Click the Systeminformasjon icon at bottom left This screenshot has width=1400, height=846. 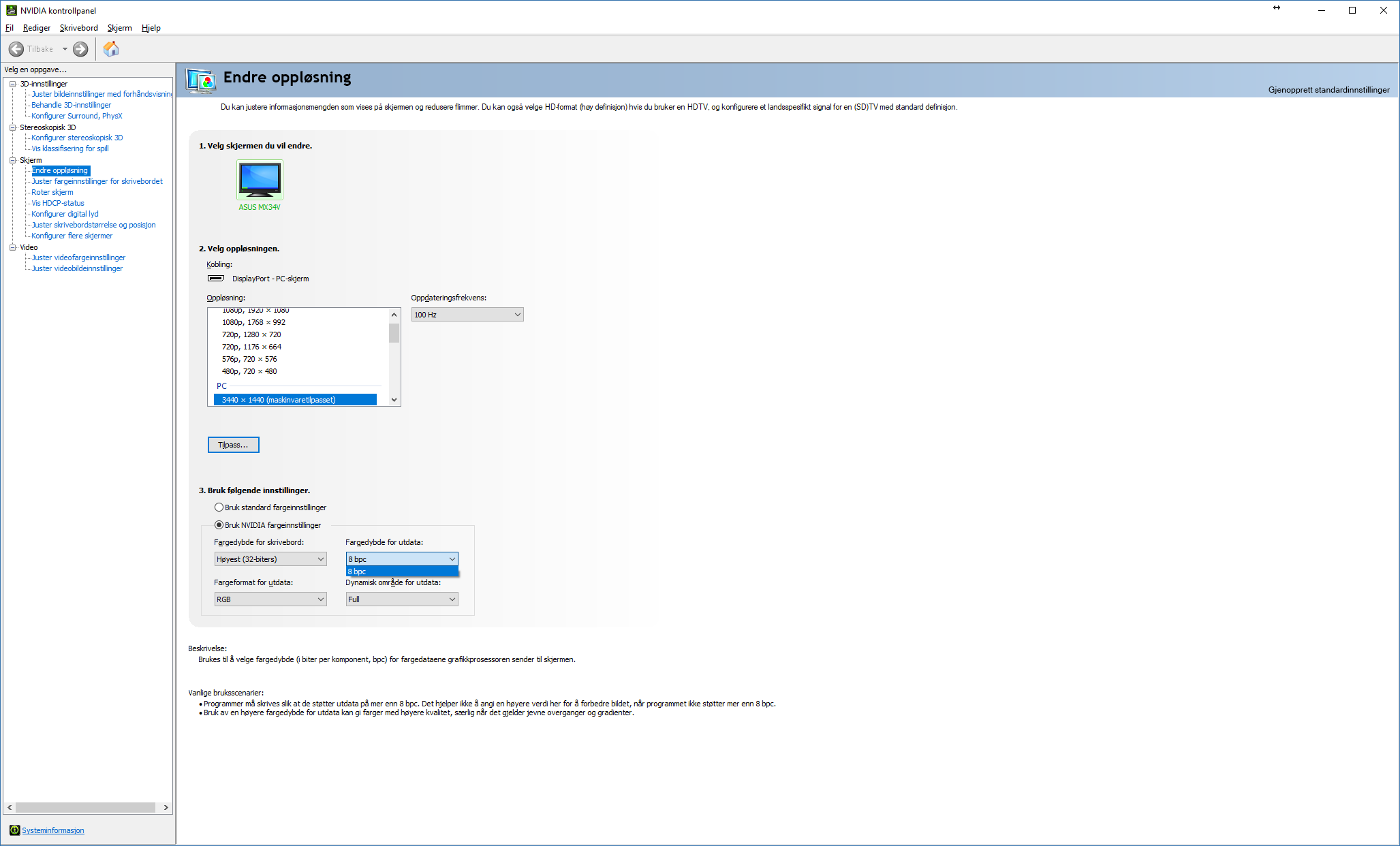[14, 830]
